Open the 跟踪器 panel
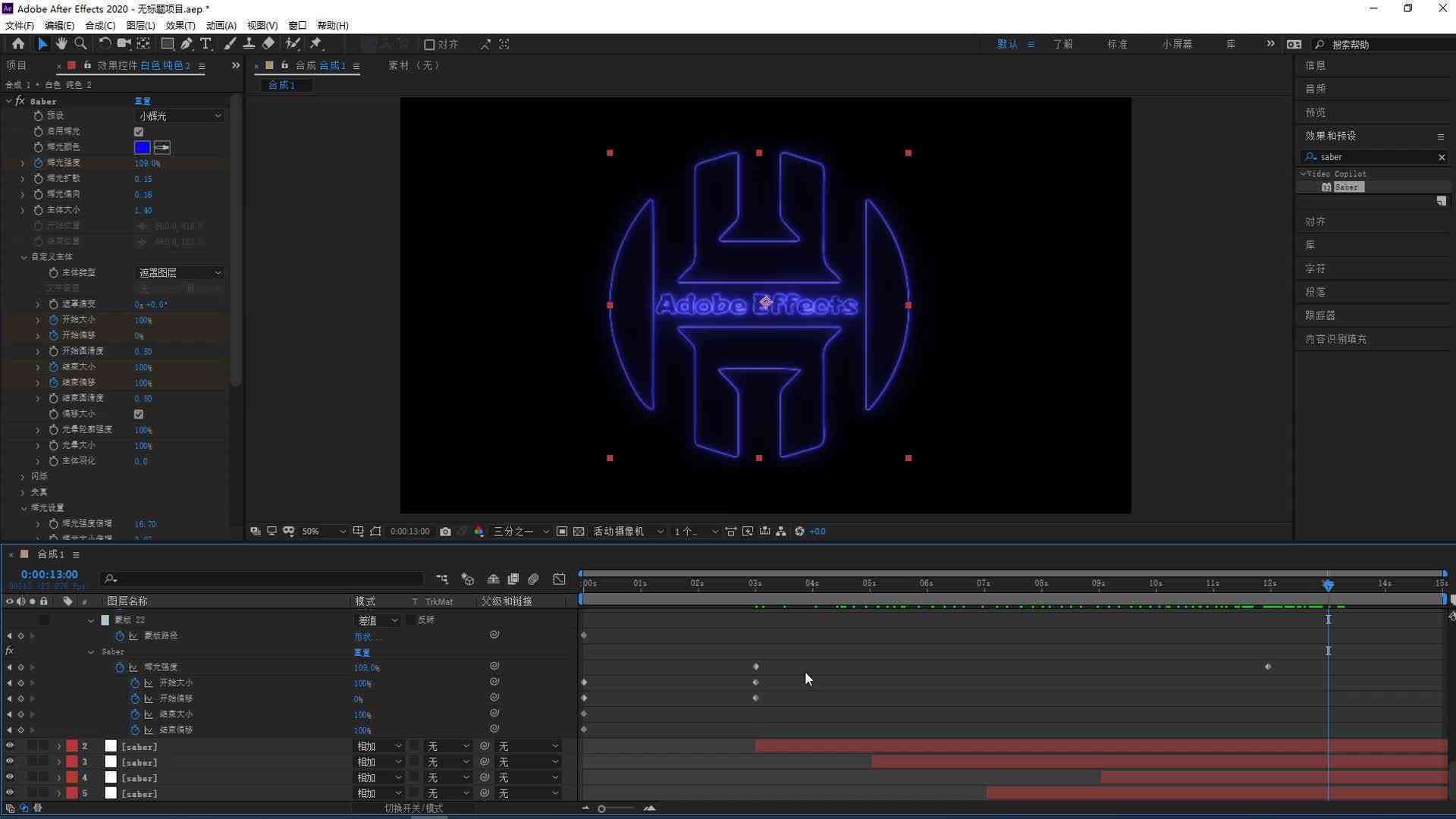 (x=1320, y=315)
